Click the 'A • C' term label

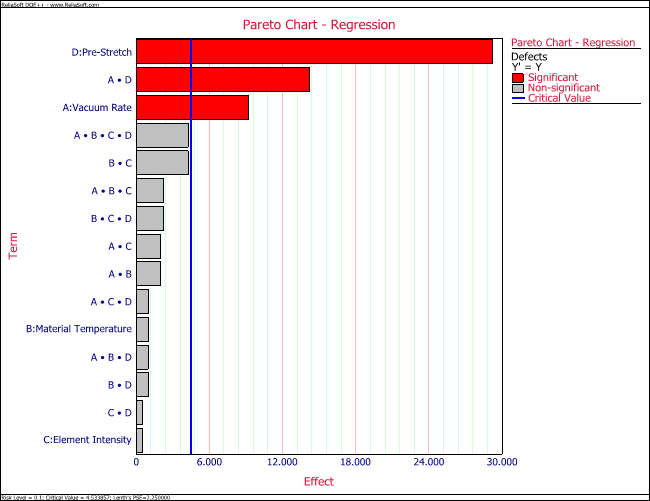120,246
